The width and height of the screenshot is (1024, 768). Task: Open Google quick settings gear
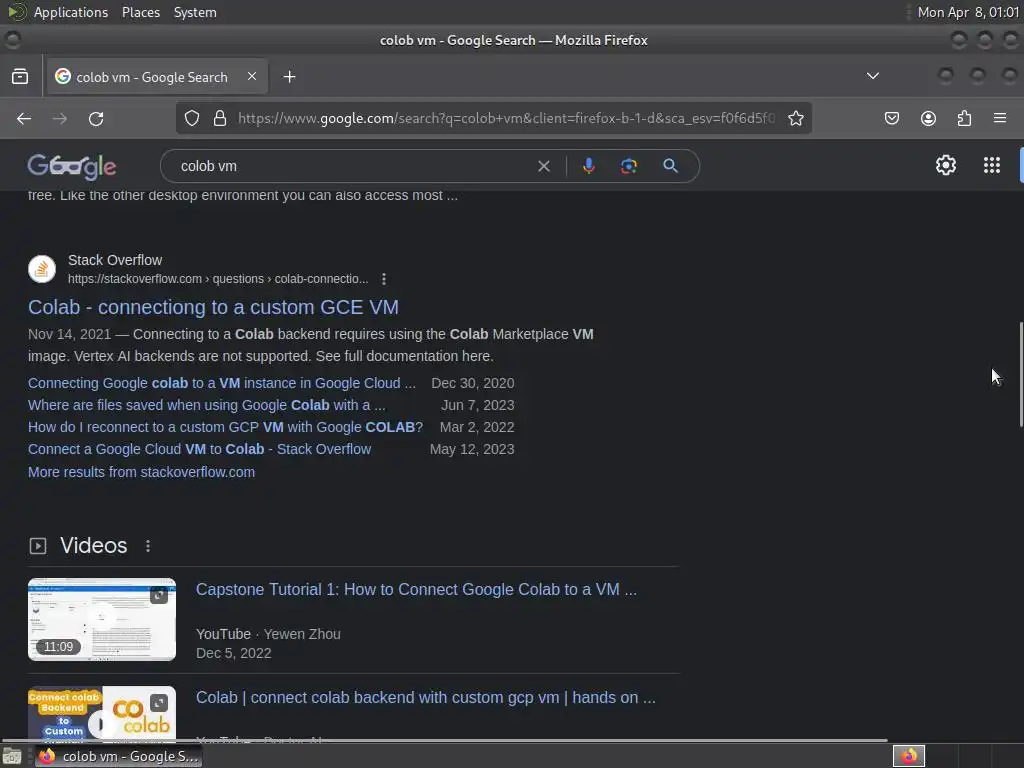946,165
